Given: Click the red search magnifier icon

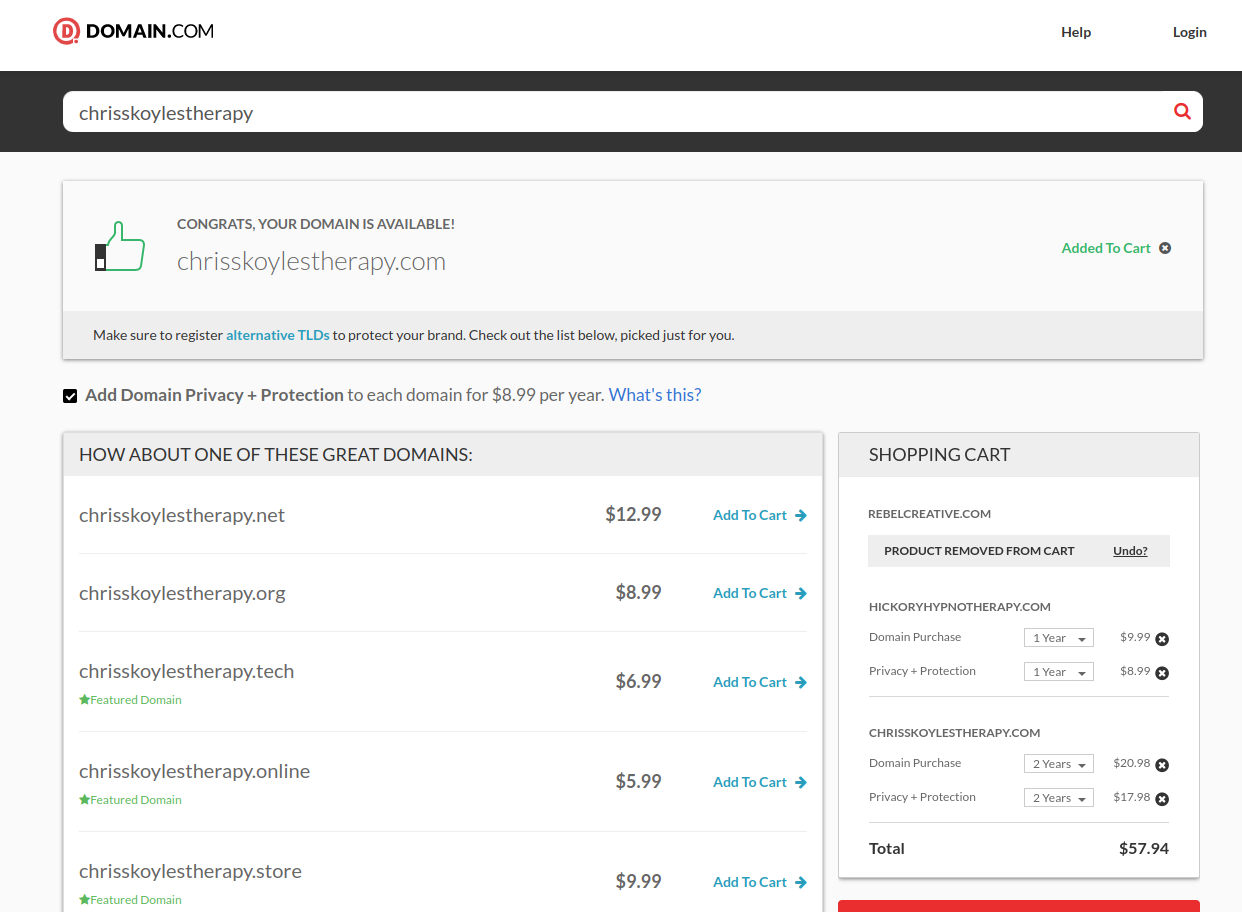Looking at the screenshot, I should click(x=1182, y=112).
